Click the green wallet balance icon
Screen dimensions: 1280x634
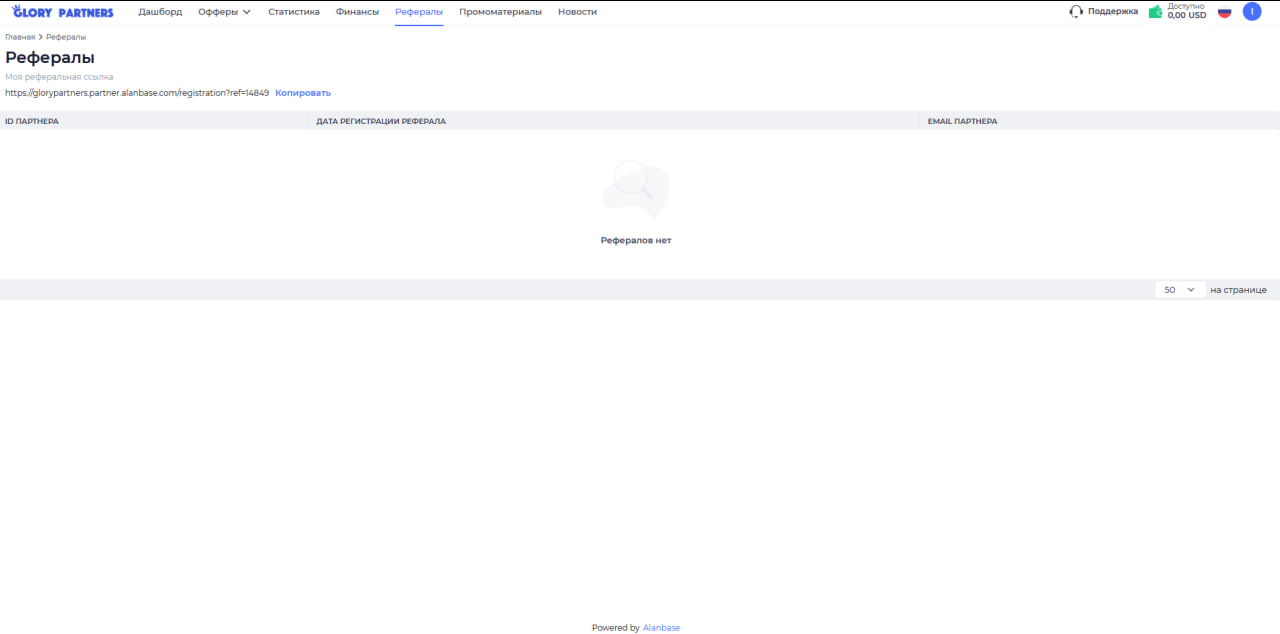[x=1155, y=12]
